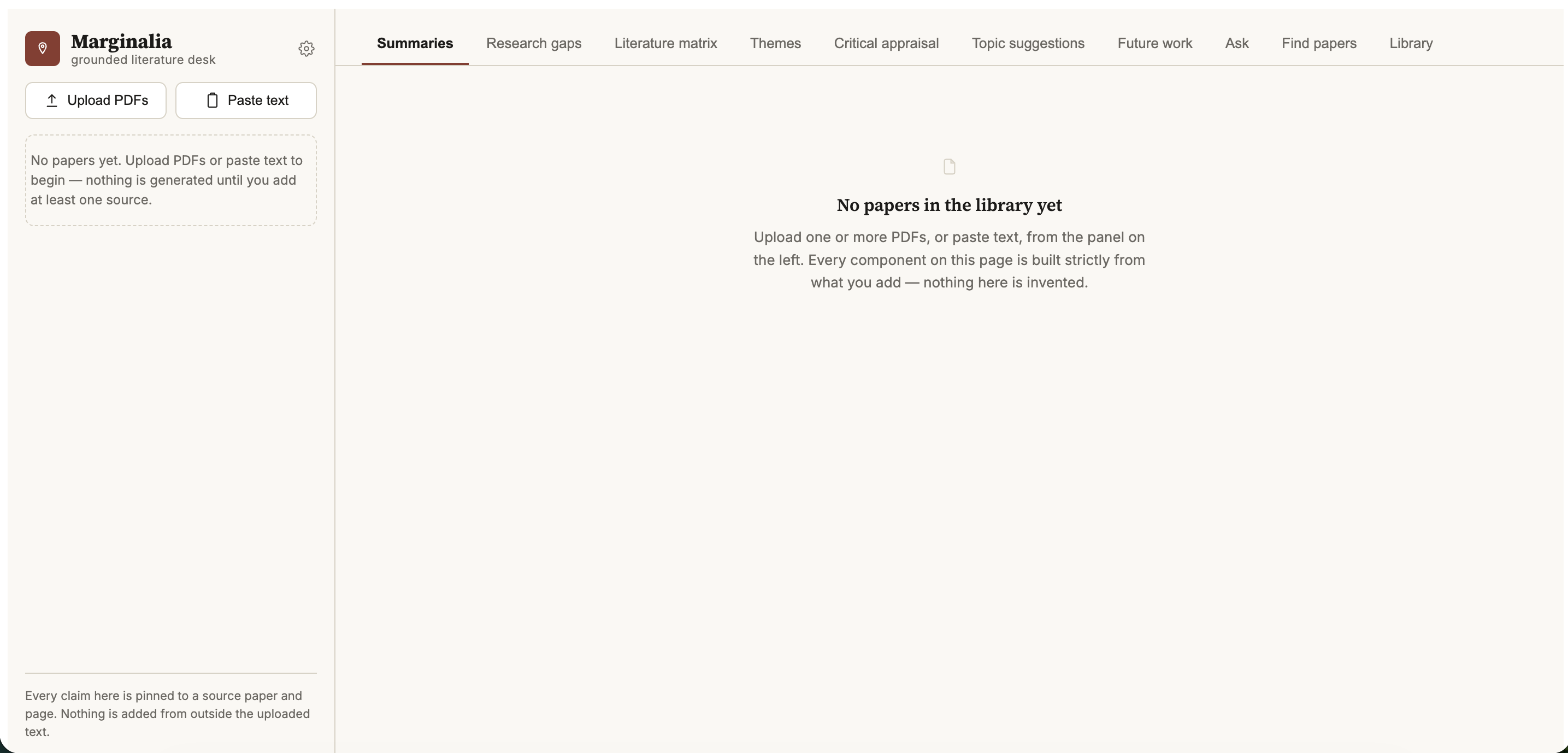Switch to the Themes tab
1568x753 pixels.
click(775, 43)
